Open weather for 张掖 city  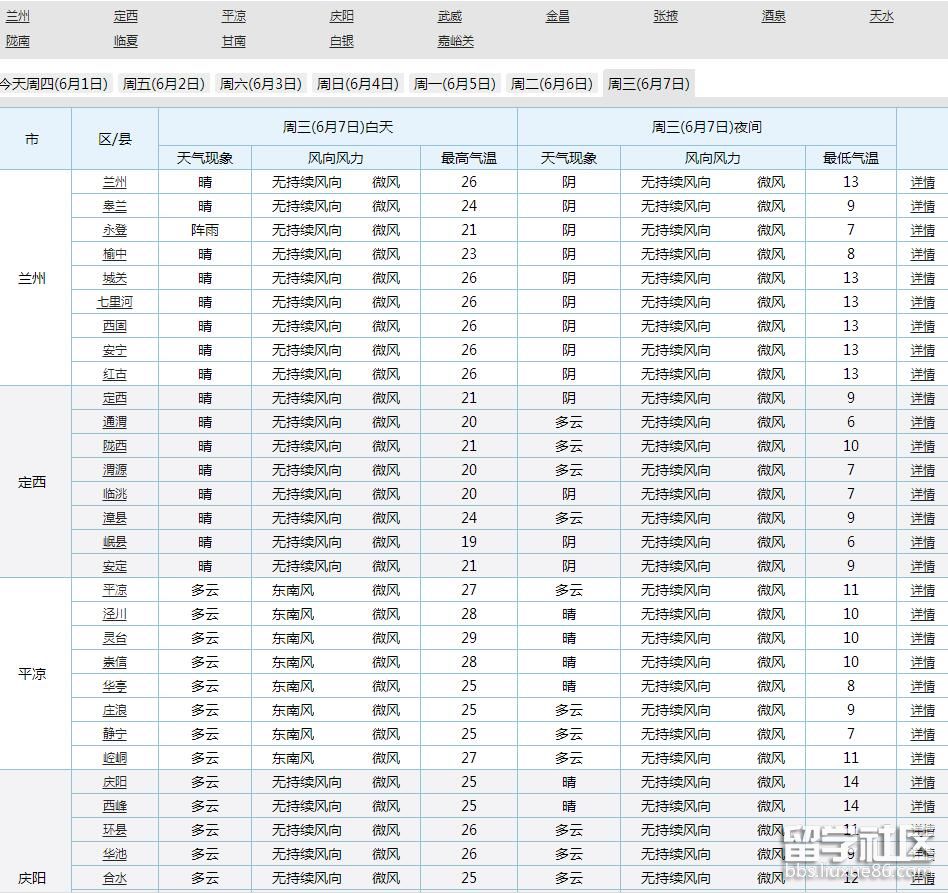click(666, 16)
